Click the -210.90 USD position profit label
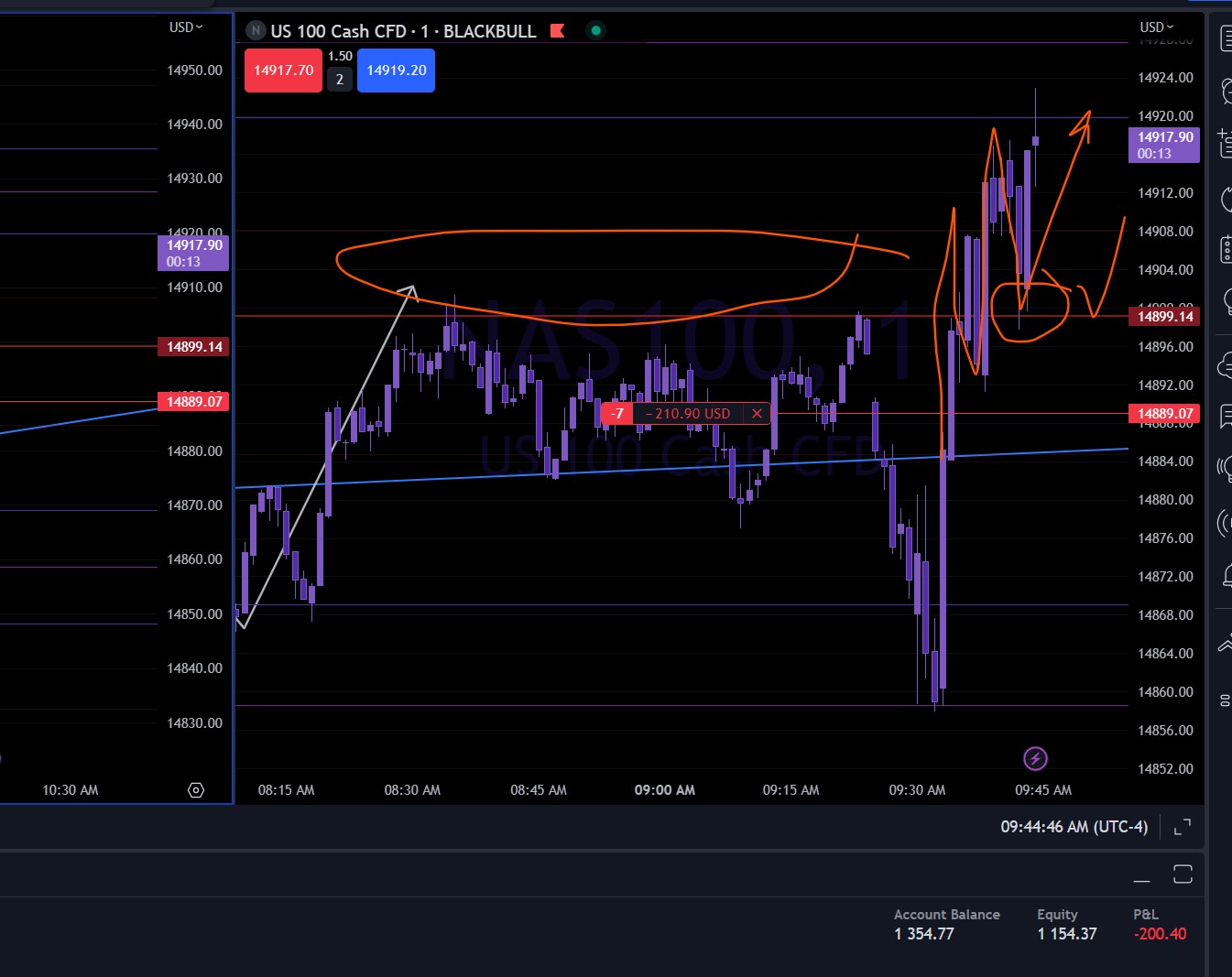Viewport: 1232px width, 977px height. 688,414
